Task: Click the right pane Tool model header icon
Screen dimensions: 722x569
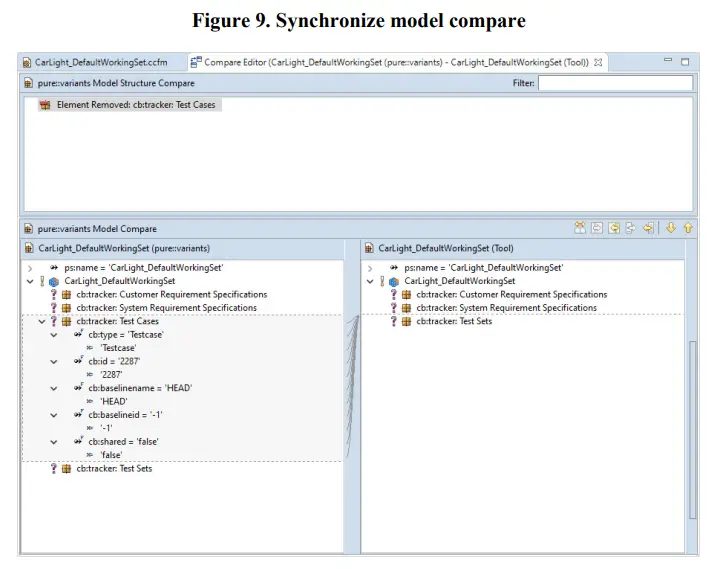Action: (369, 248)
